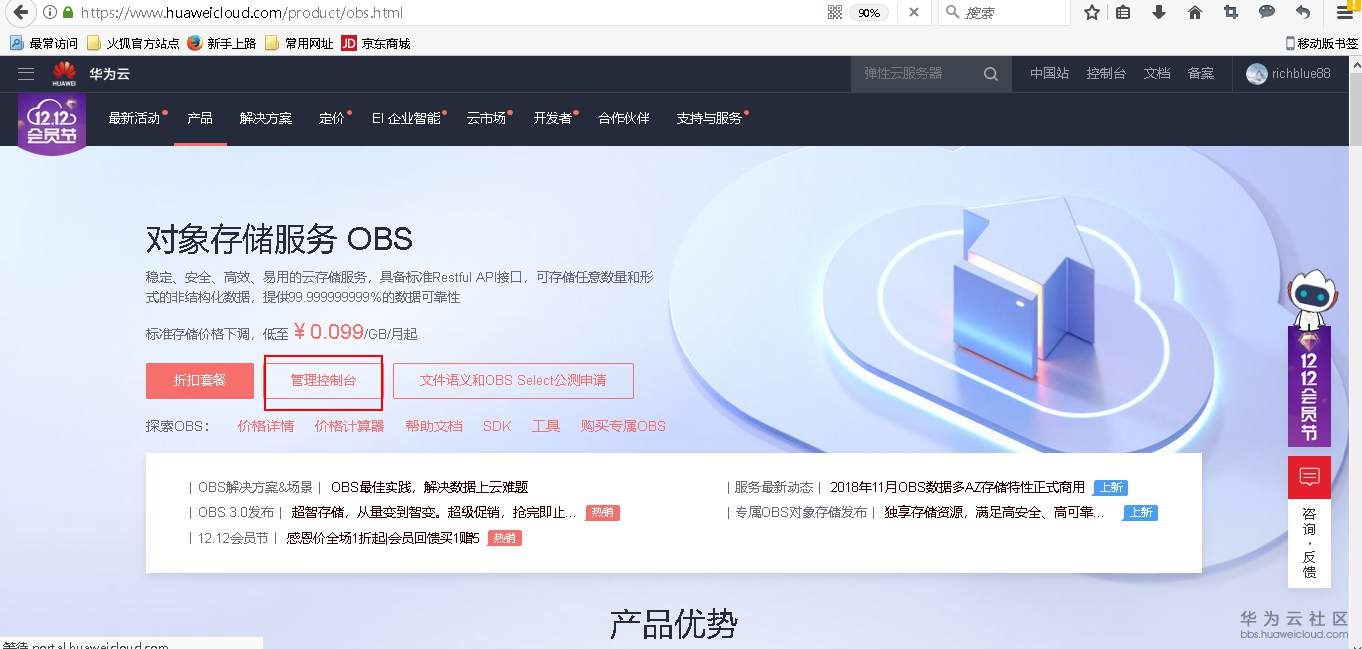Image resolution: width=1362 pixels, height=649 pixels.
Task: Click richblue88 user avatar
Action: (1257, 73)
